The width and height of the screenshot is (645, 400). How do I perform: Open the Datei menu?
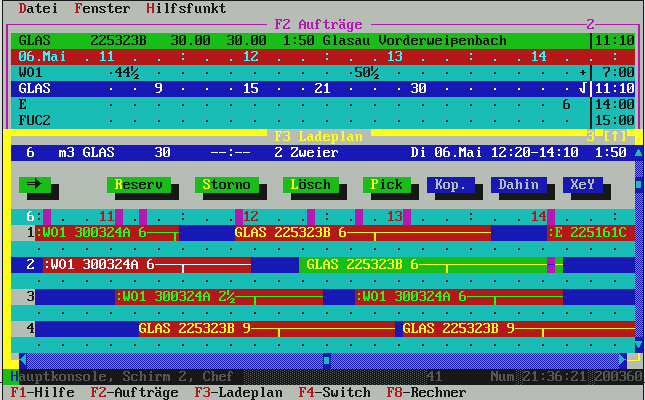click(38, 8)
